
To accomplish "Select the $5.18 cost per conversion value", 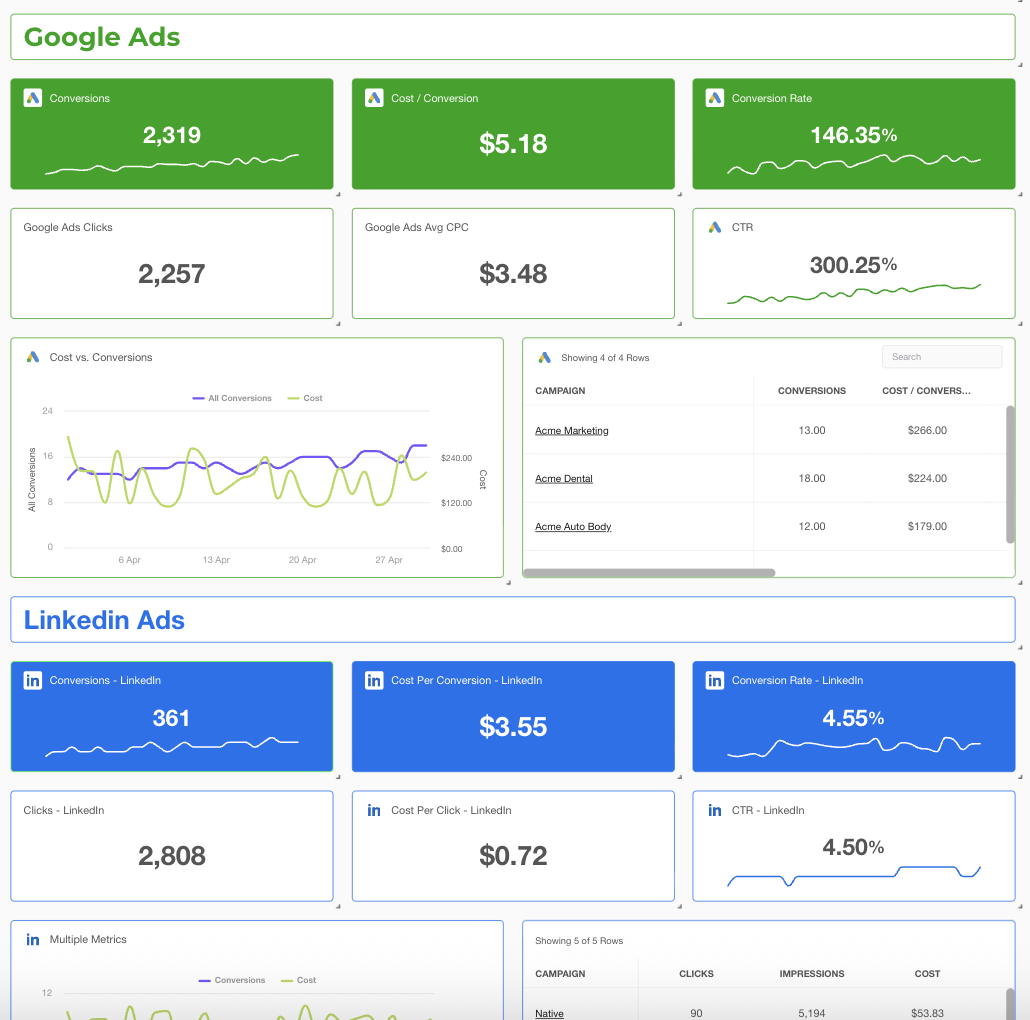I will (513, 144).
